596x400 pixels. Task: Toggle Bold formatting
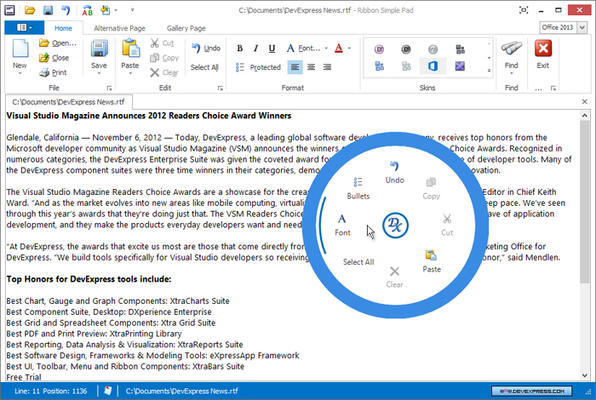coord(239,48)
